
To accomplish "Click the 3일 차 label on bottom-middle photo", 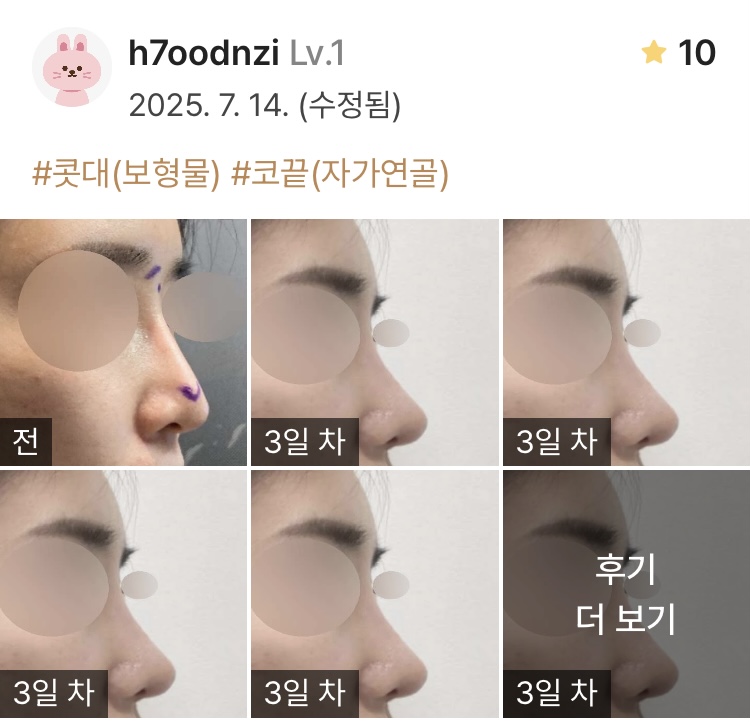I will [305, 693].
